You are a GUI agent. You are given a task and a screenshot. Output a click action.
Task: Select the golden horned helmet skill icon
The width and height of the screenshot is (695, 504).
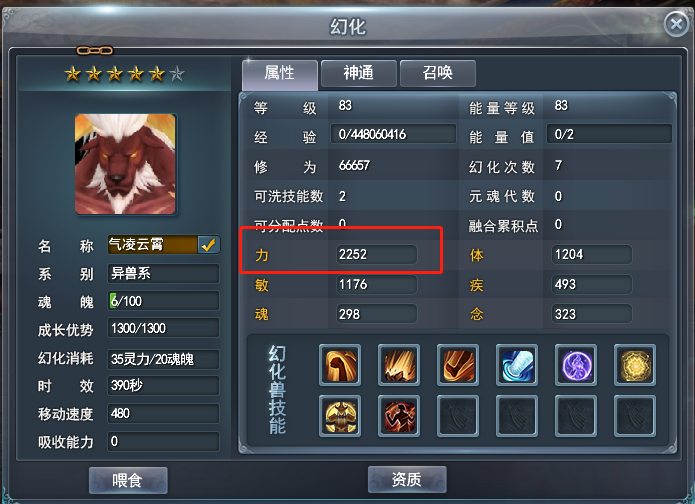tap(340, 416)
